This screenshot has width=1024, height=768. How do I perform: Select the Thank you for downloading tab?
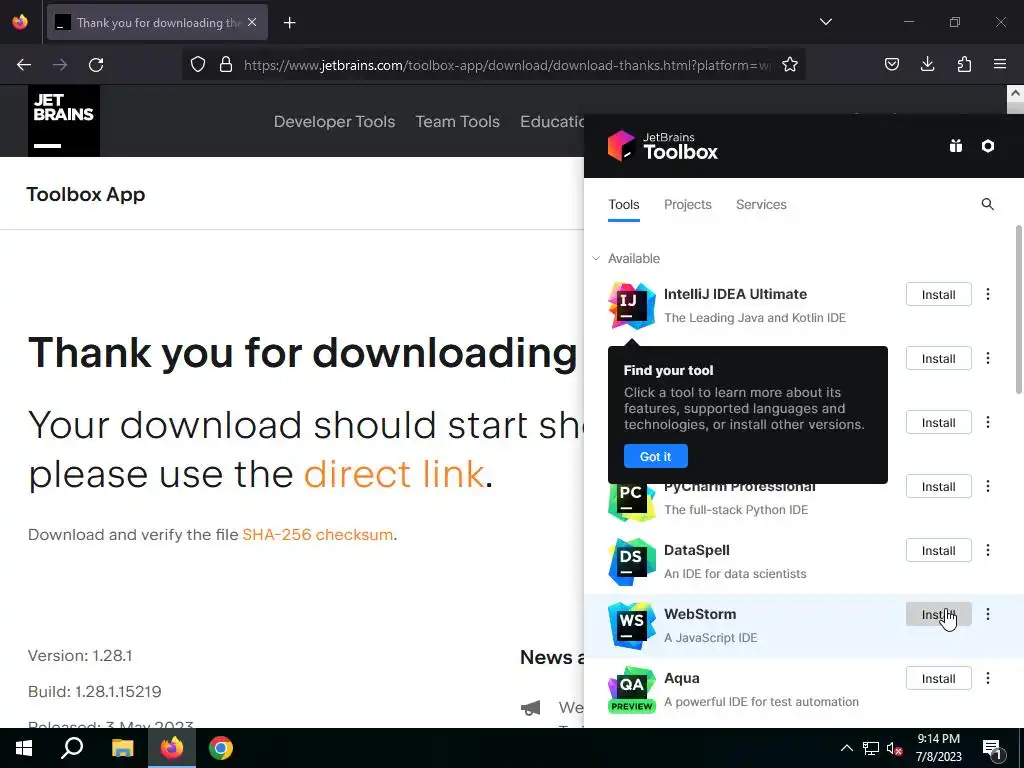coord(157,23)
